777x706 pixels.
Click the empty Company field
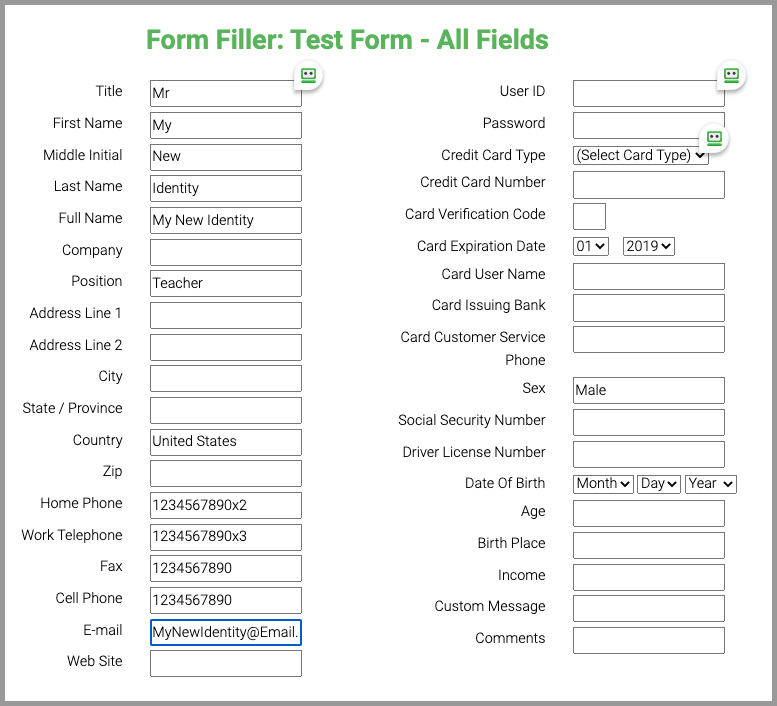tap(225, 252)
